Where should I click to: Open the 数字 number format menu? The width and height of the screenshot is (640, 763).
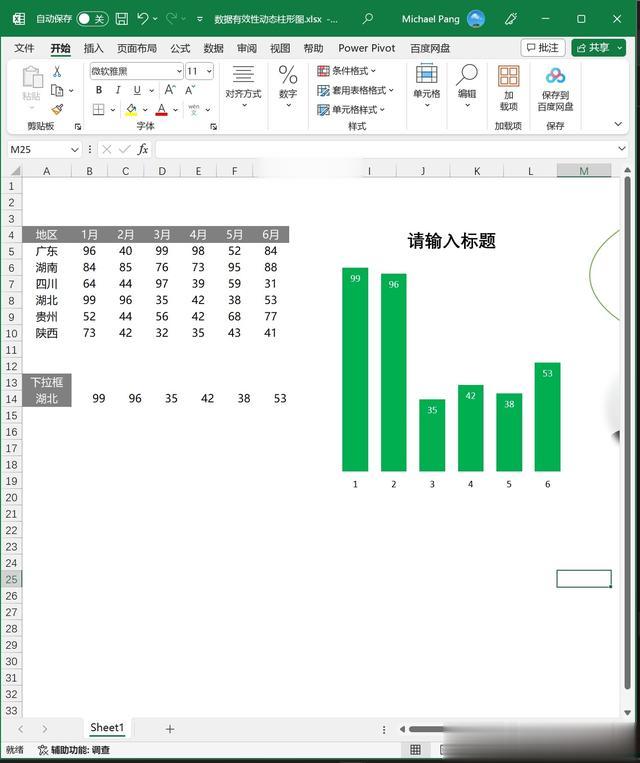click(288, 87)
